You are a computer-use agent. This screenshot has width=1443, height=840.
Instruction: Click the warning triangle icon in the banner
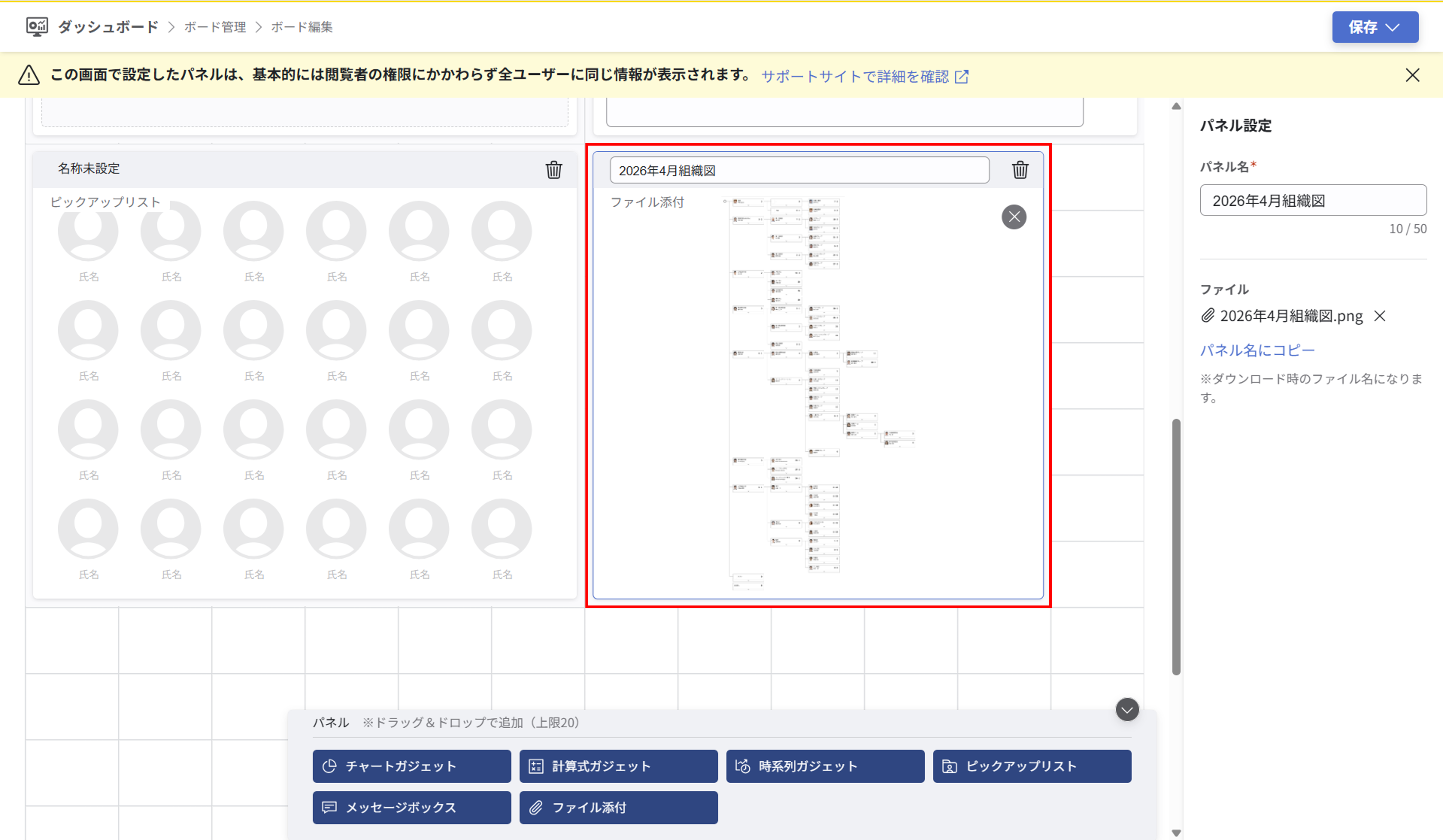[29, 75]
